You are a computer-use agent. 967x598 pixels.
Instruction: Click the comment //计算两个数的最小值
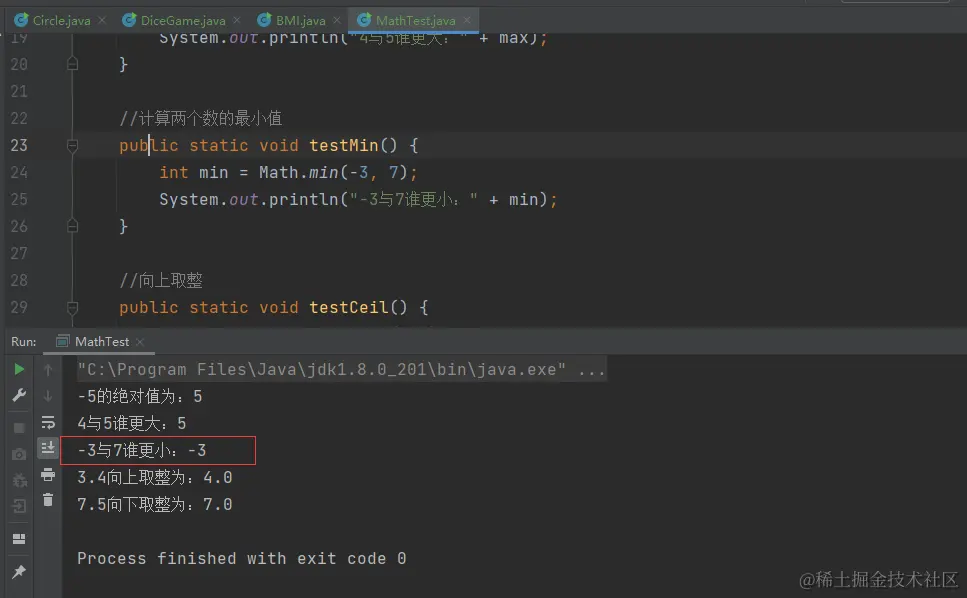[200, 118]
